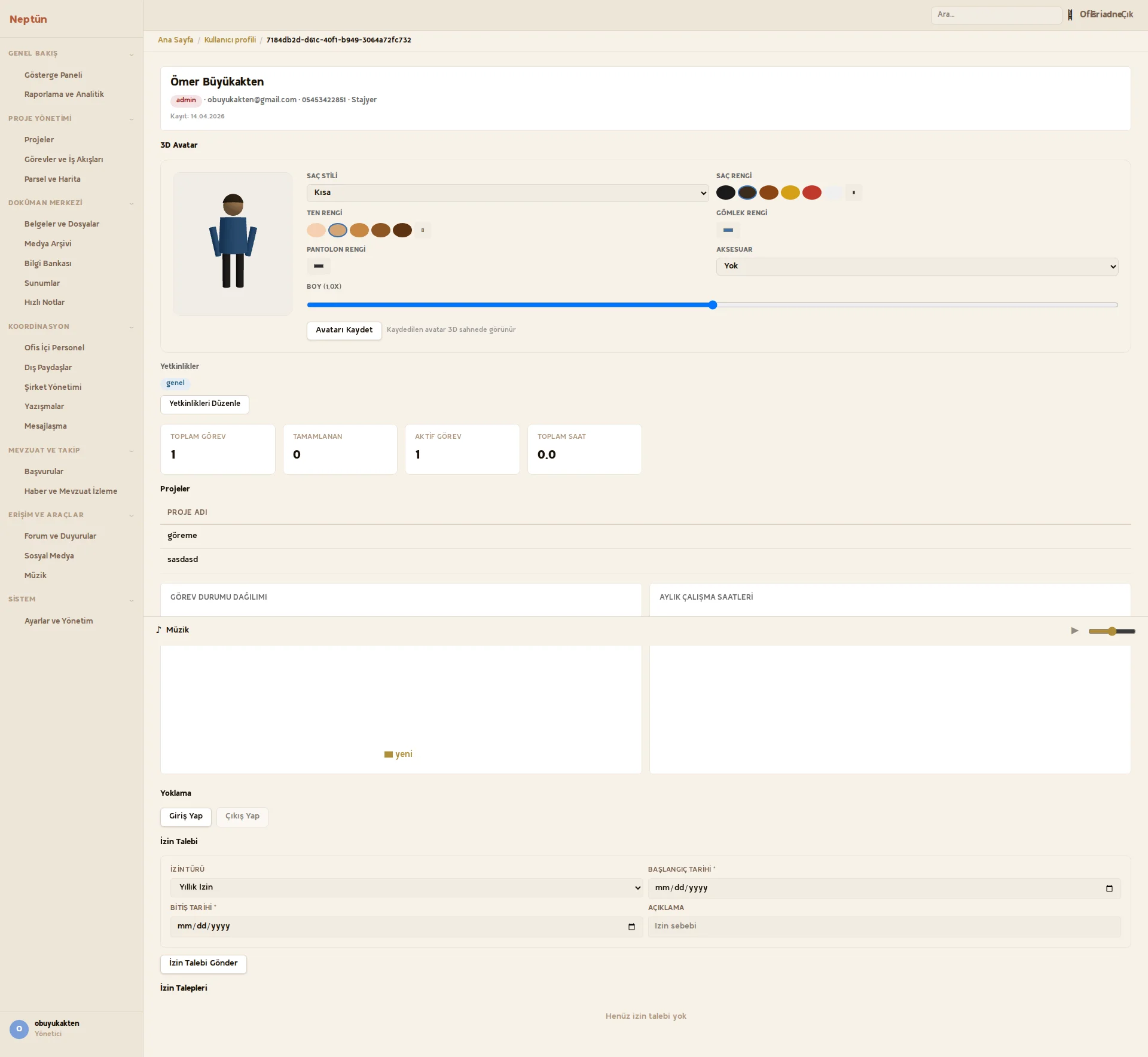Collapse the Erişim ve Araçlar section
The height and width of the screenshot is (1057, 1148).
(71, 515)
